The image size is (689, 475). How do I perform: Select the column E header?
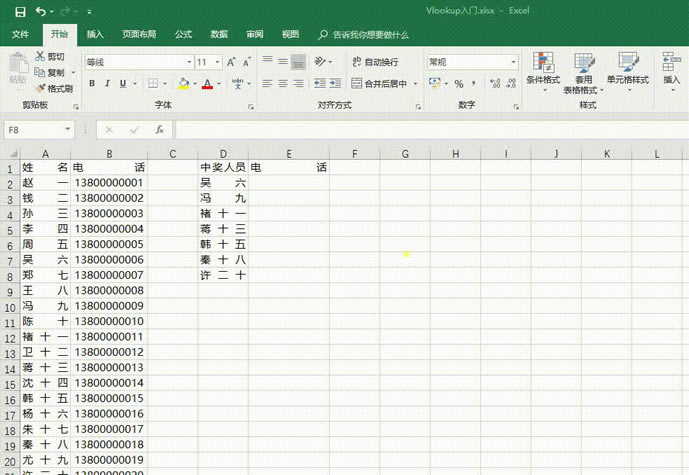coord(289,154)
